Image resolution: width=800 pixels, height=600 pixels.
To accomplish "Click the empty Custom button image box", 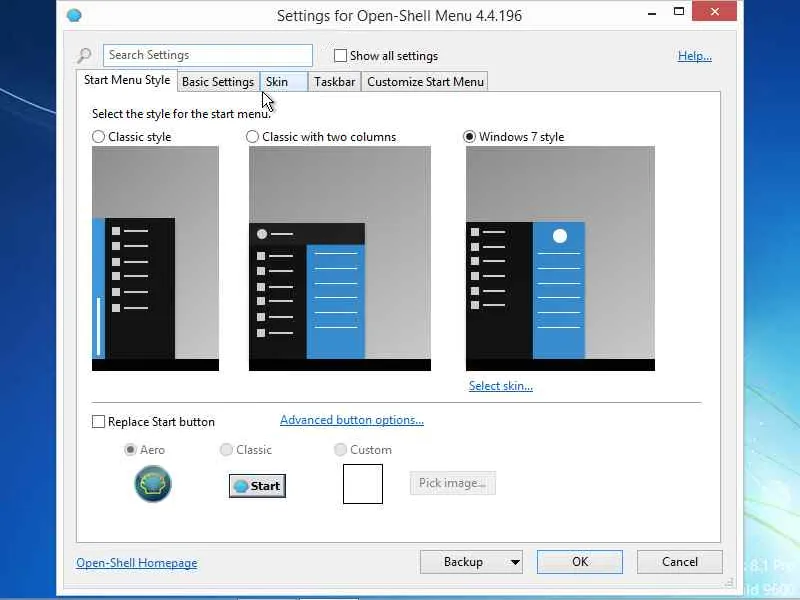I will tap(363, 484).
